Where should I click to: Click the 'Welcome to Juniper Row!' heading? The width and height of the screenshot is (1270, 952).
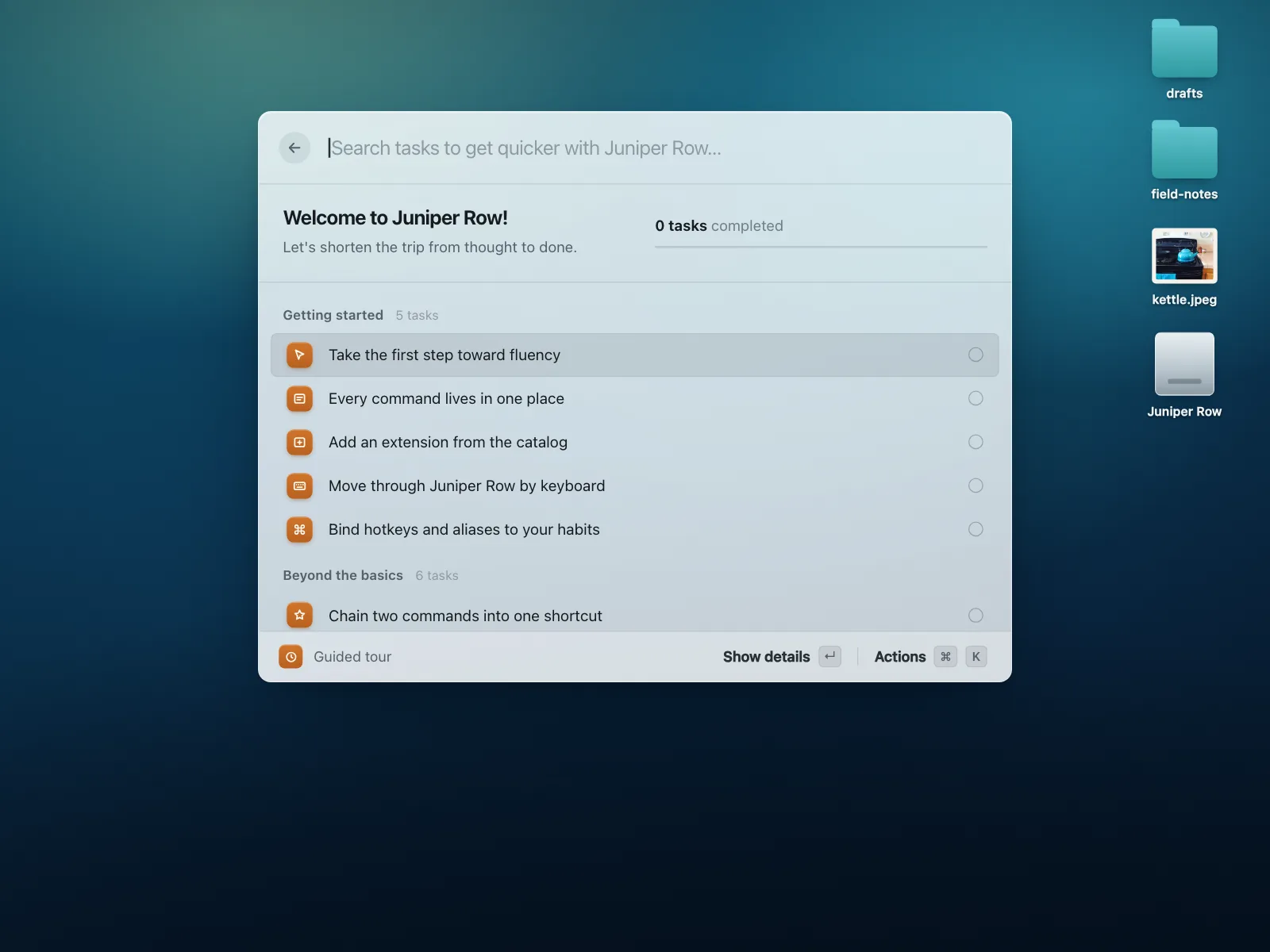[x=395, y=218]
